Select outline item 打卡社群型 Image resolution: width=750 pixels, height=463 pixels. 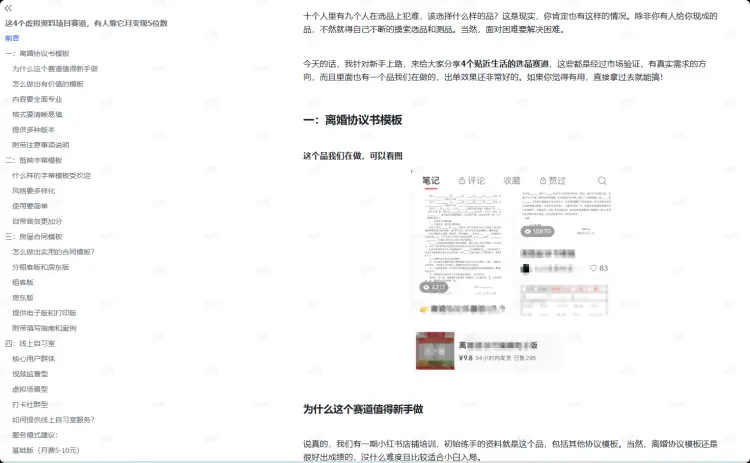pos(30,405)
